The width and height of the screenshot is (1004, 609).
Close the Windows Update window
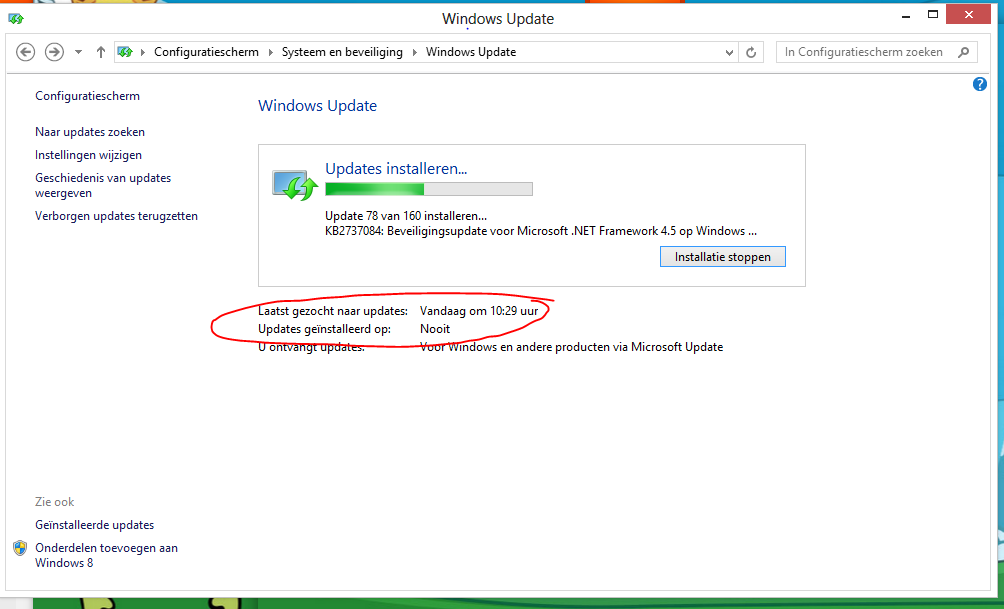pos(968,15)
